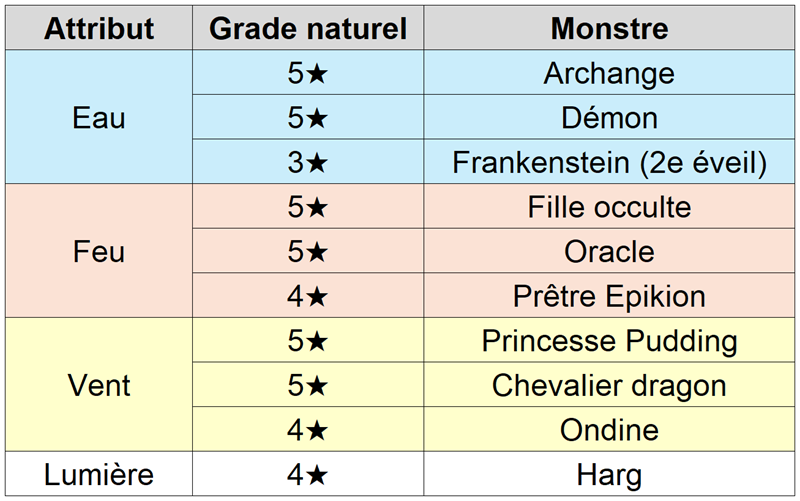This screenshot has height=501, width=800.
Task: Select the Oracle monster cell
Action: (609, 251)
